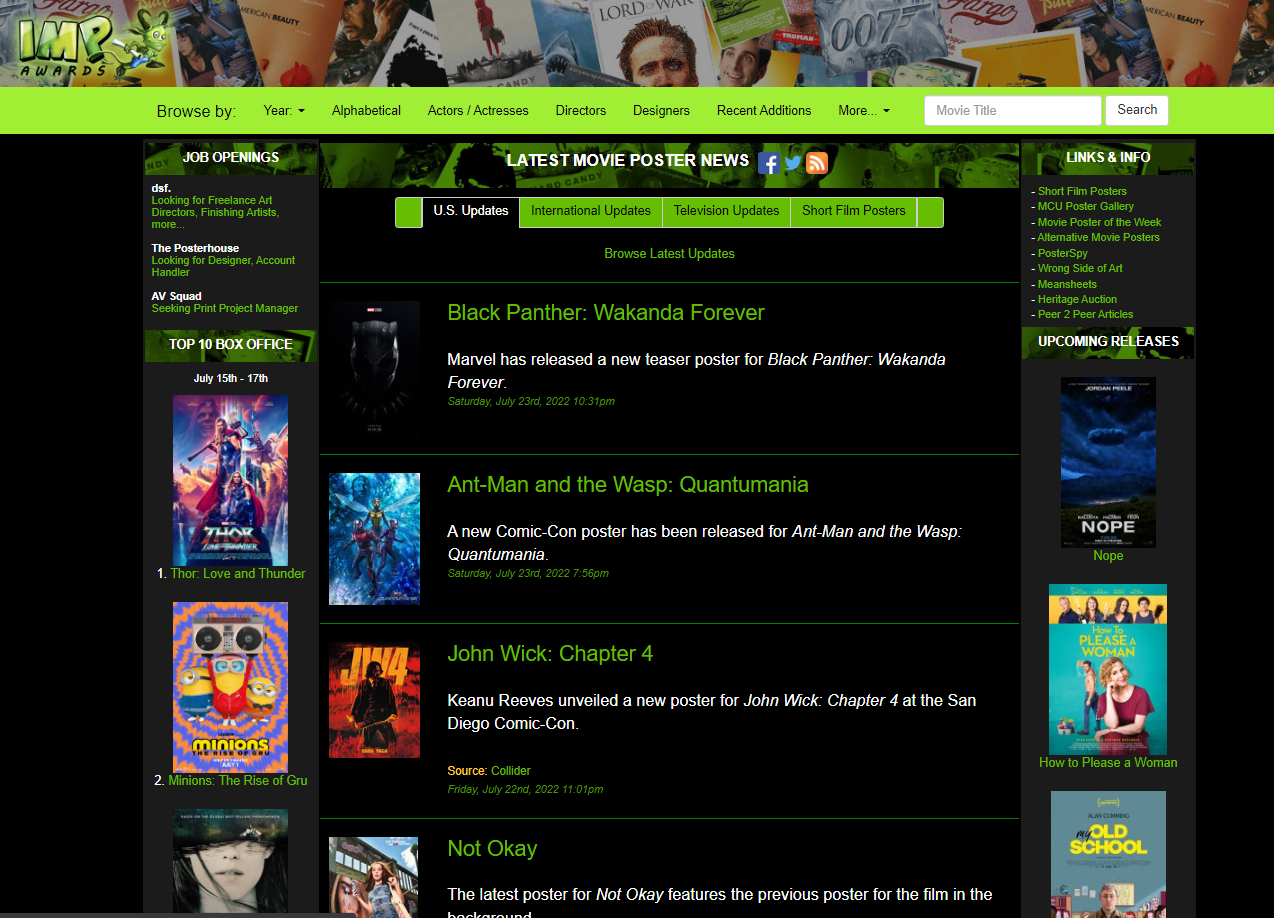Open AV Squad print project manager listing

pyautogui.click(x=225, y=309)
